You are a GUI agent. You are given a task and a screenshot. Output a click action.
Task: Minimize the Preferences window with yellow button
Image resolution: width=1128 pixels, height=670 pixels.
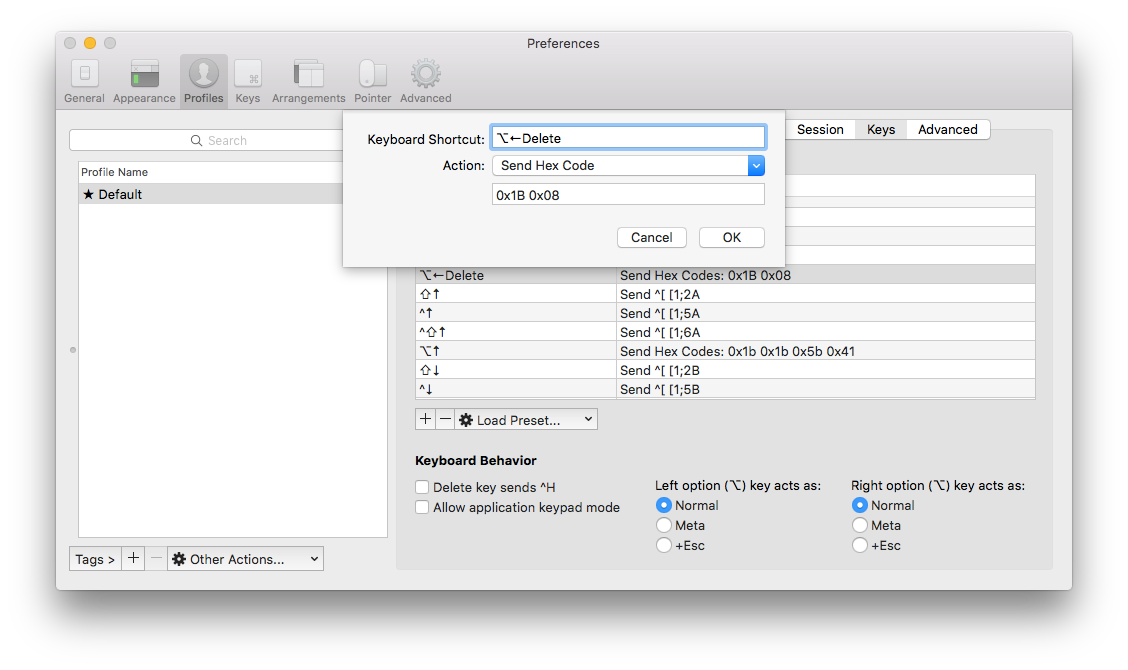point(90,43)
